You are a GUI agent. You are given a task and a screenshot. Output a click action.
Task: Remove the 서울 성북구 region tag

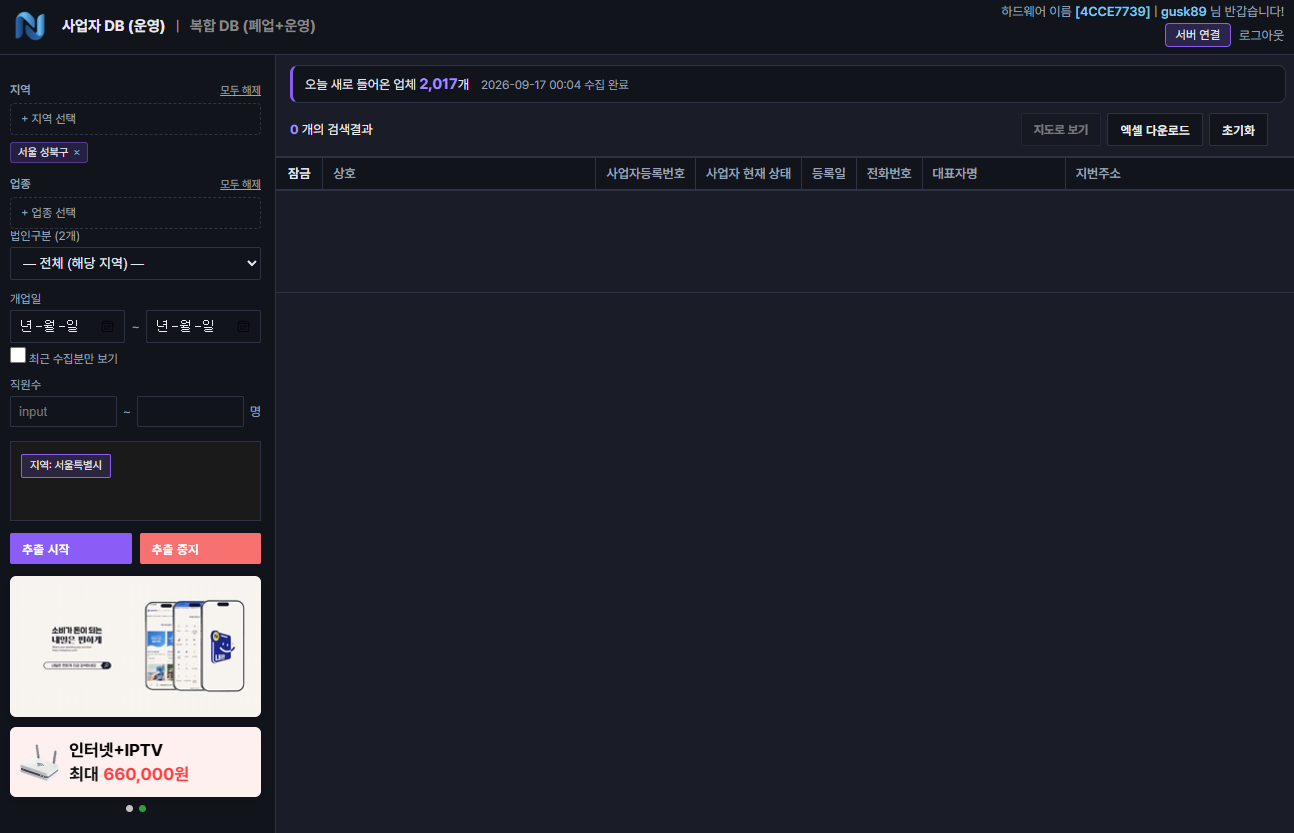(77, 152)
